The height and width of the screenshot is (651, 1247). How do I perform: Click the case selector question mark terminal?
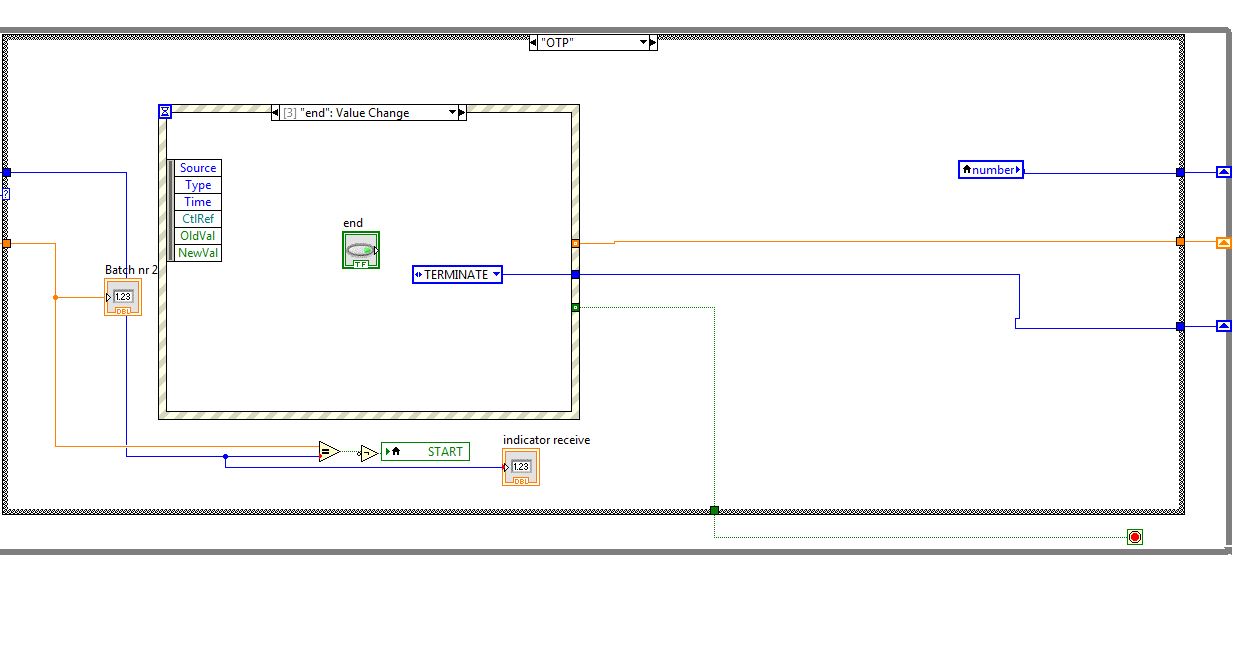pyautogui.click(x=5, y=193)
